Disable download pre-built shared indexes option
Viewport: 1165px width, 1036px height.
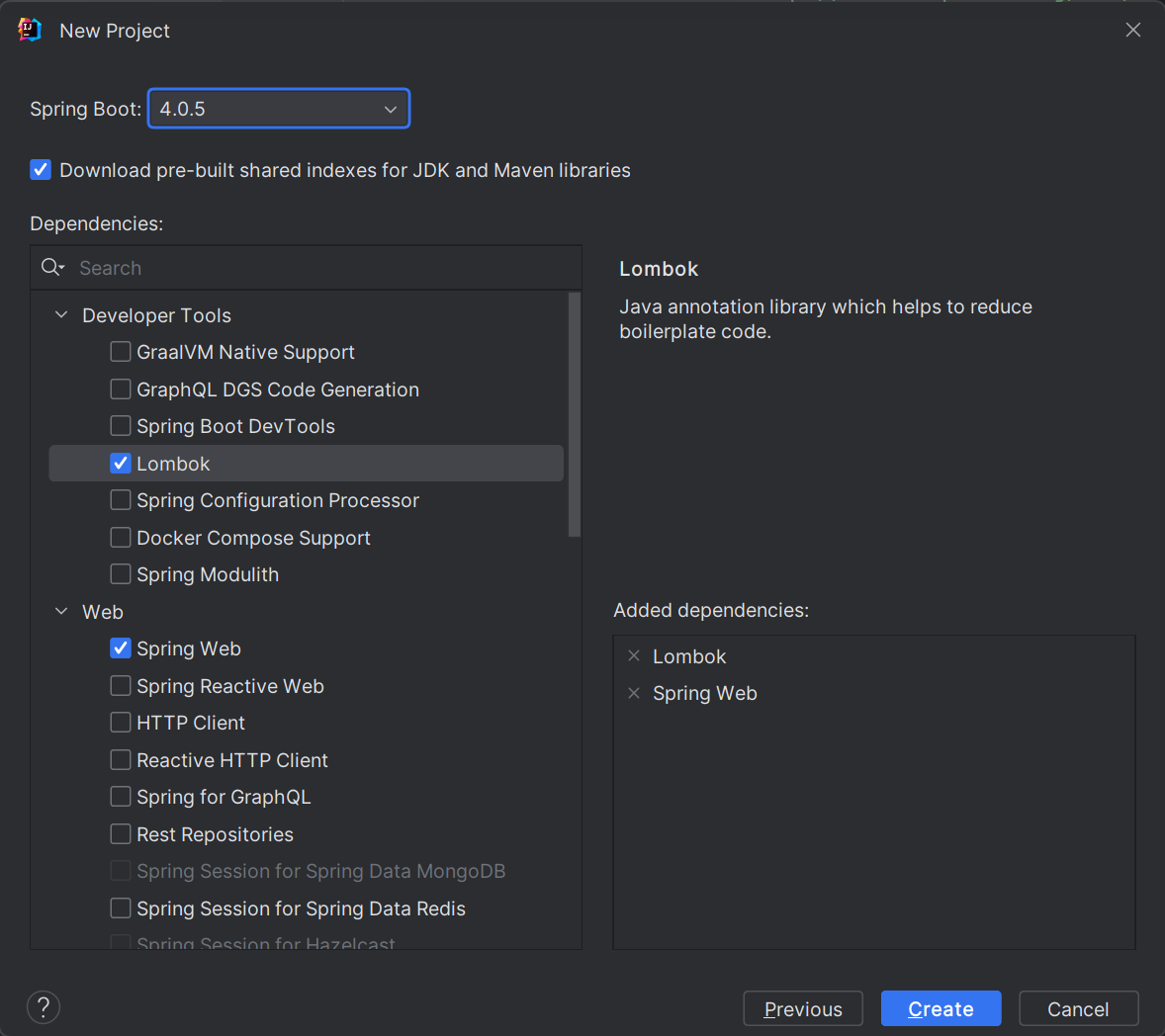tap(41, 170)
